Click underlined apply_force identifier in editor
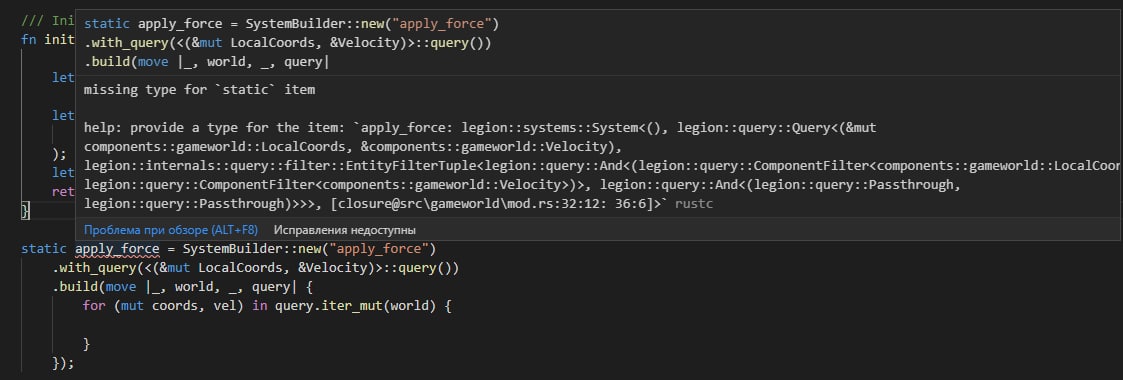The width and height of the screenshot is (1123, 380). pyautogui.click(x=117, y=249)
